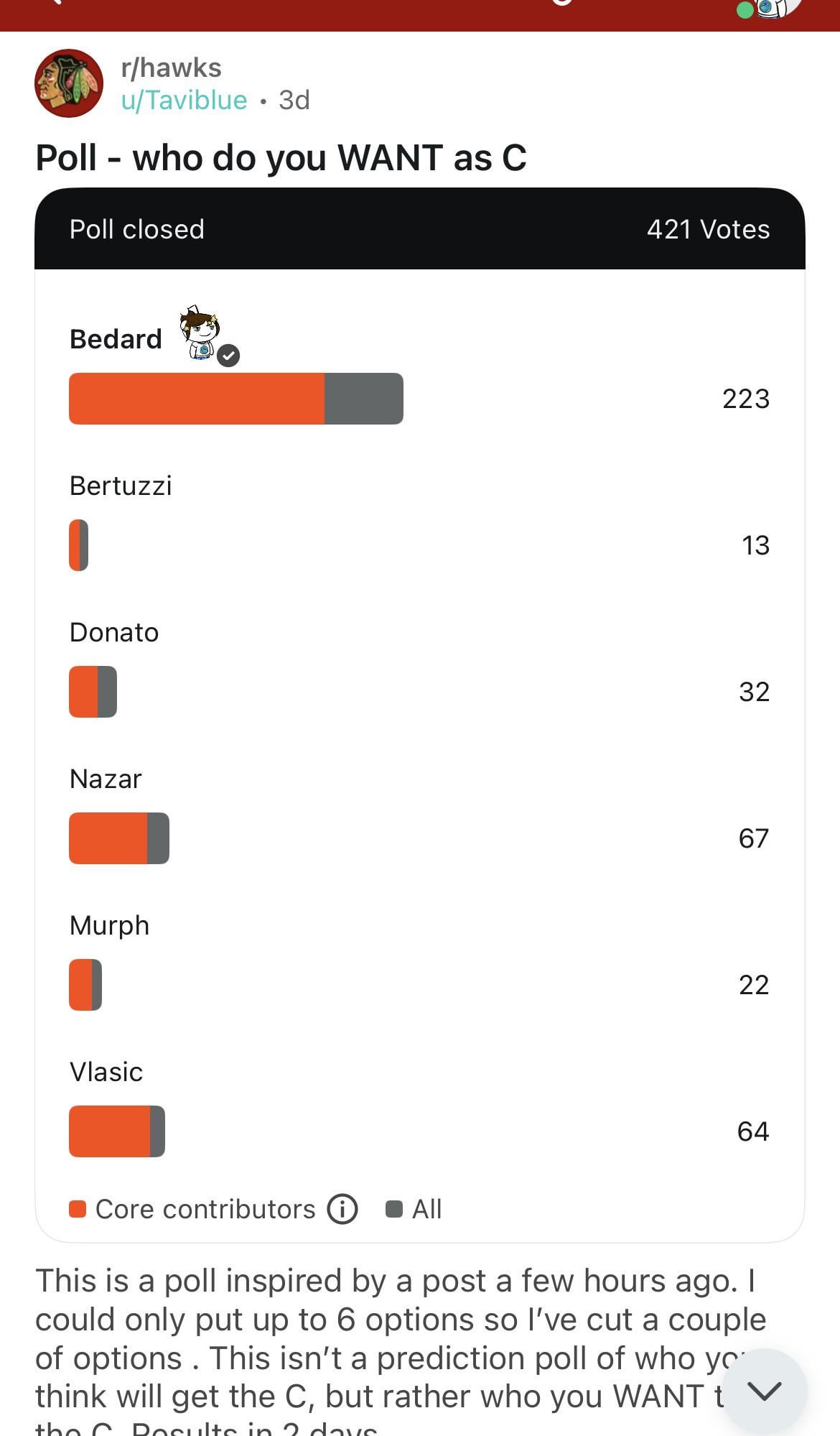Visit the u/Taviblue user profile

point(184,100)
